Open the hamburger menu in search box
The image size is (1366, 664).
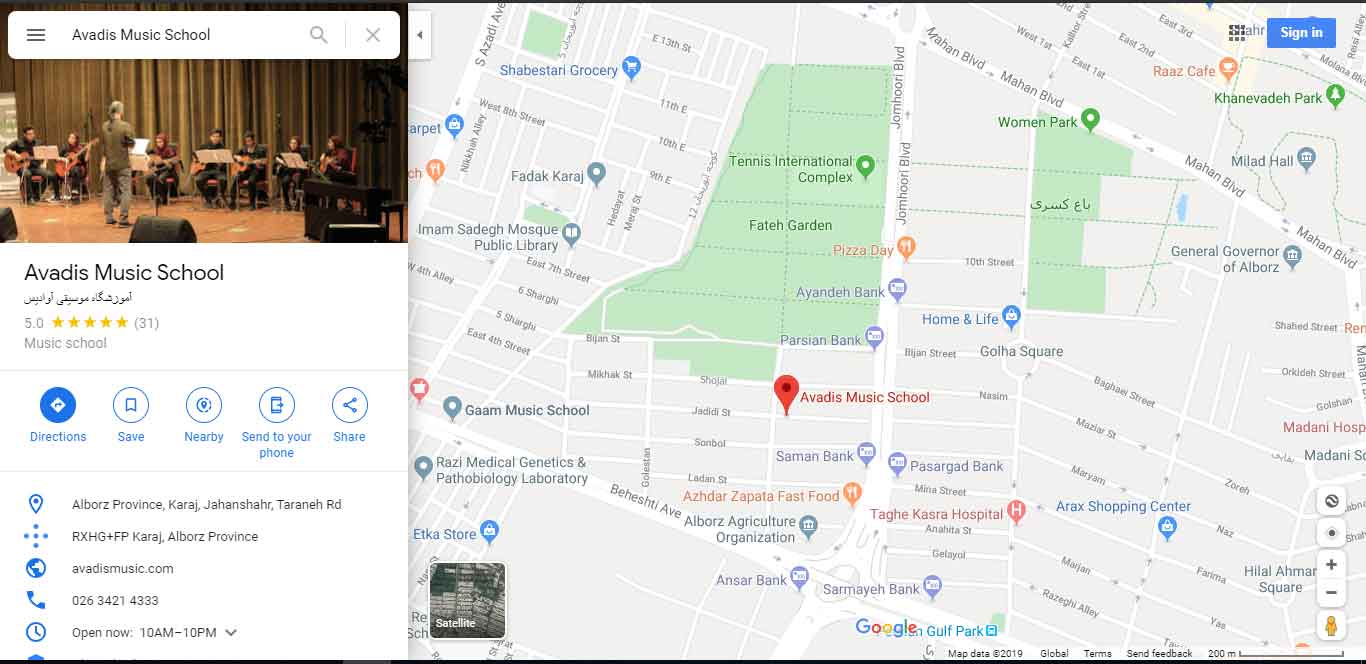36,35
